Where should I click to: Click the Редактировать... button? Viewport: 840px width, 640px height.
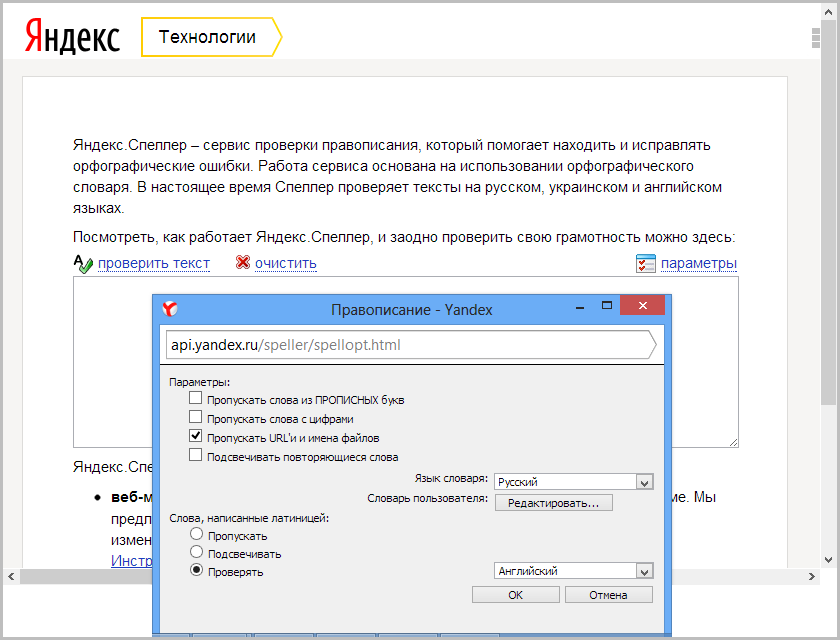tap(553, 503)
